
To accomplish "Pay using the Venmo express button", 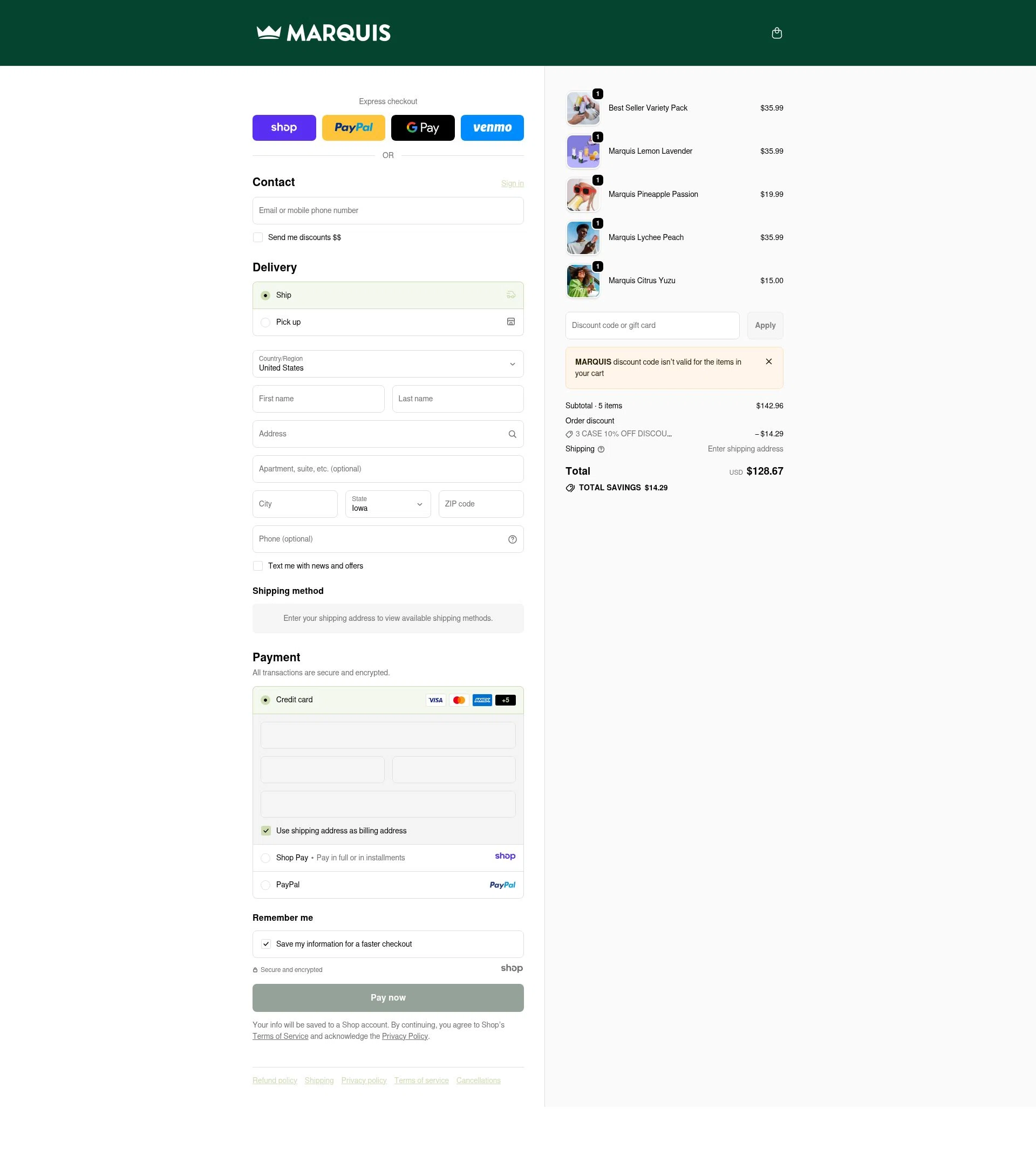I will [x=492, y=127].
